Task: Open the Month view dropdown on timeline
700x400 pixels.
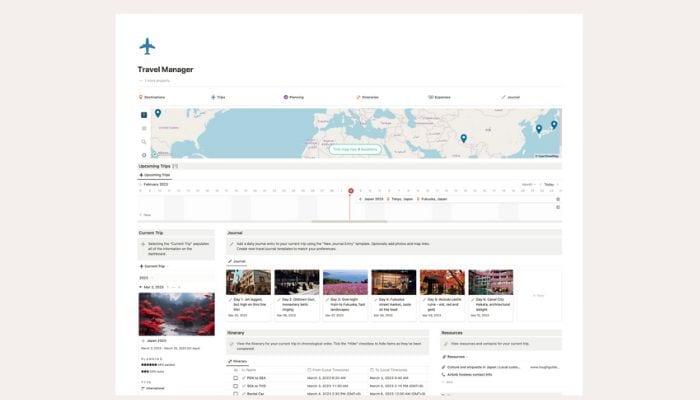Action: (529, 184)
